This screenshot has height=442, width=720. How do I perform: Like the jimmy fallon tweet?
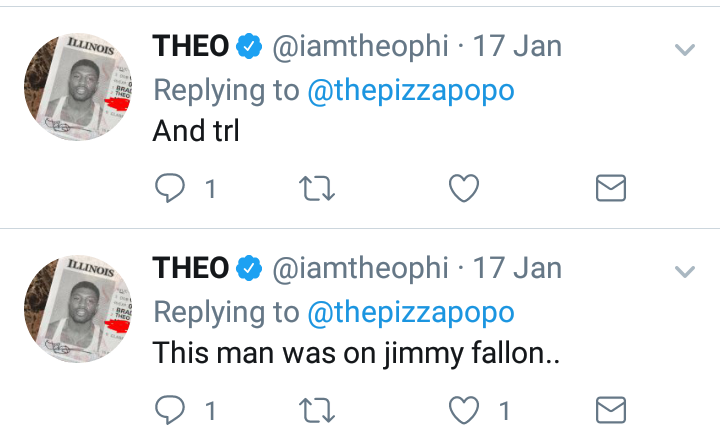[464, 410]
